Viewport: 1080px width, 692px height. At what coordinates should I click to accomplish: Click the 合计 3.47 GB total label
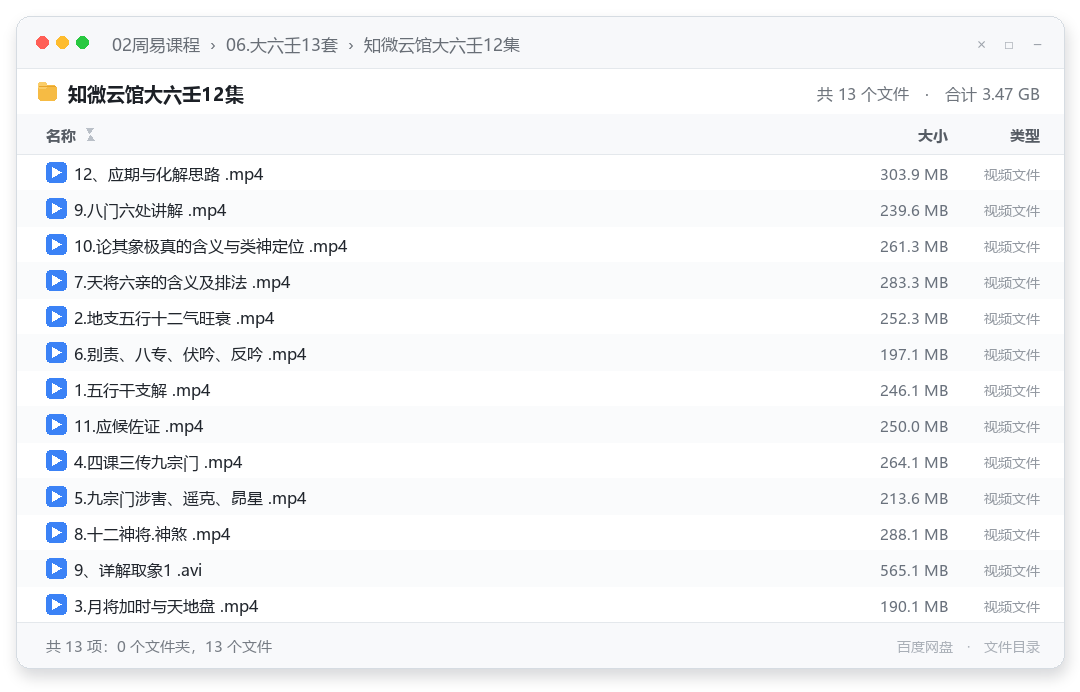click(993, 94)
